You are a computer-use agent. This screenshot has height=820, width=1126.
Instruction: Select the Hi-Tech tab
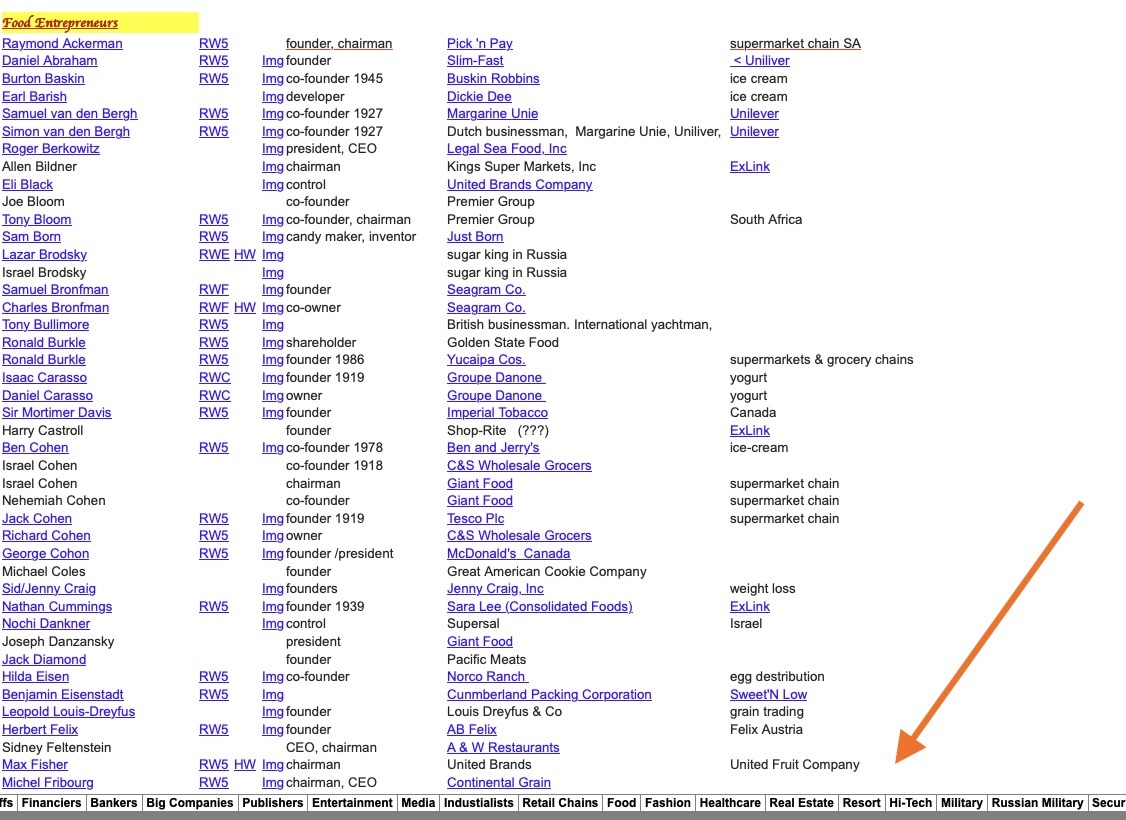(x=911, y=803)
